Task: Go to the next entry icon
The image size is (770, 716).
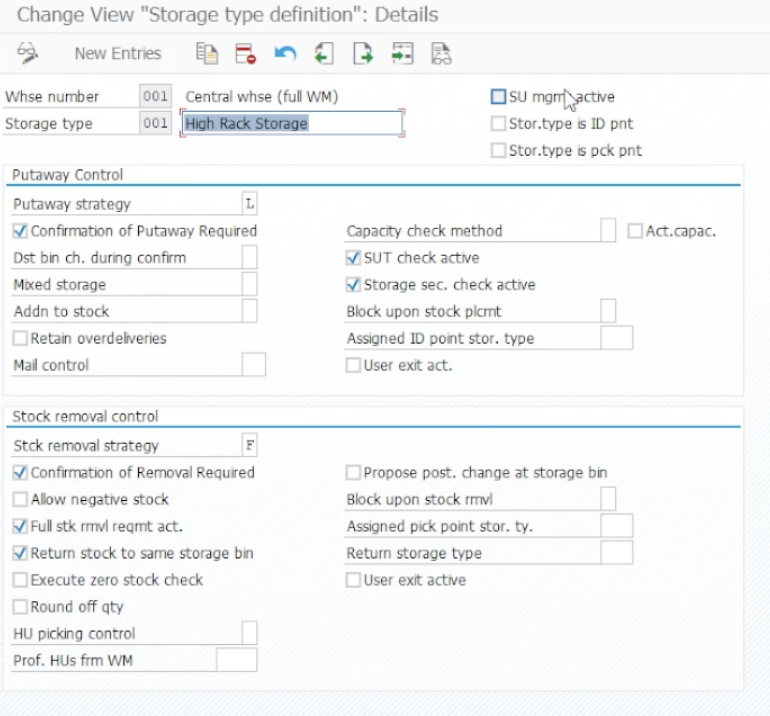Action: [362, 54]
